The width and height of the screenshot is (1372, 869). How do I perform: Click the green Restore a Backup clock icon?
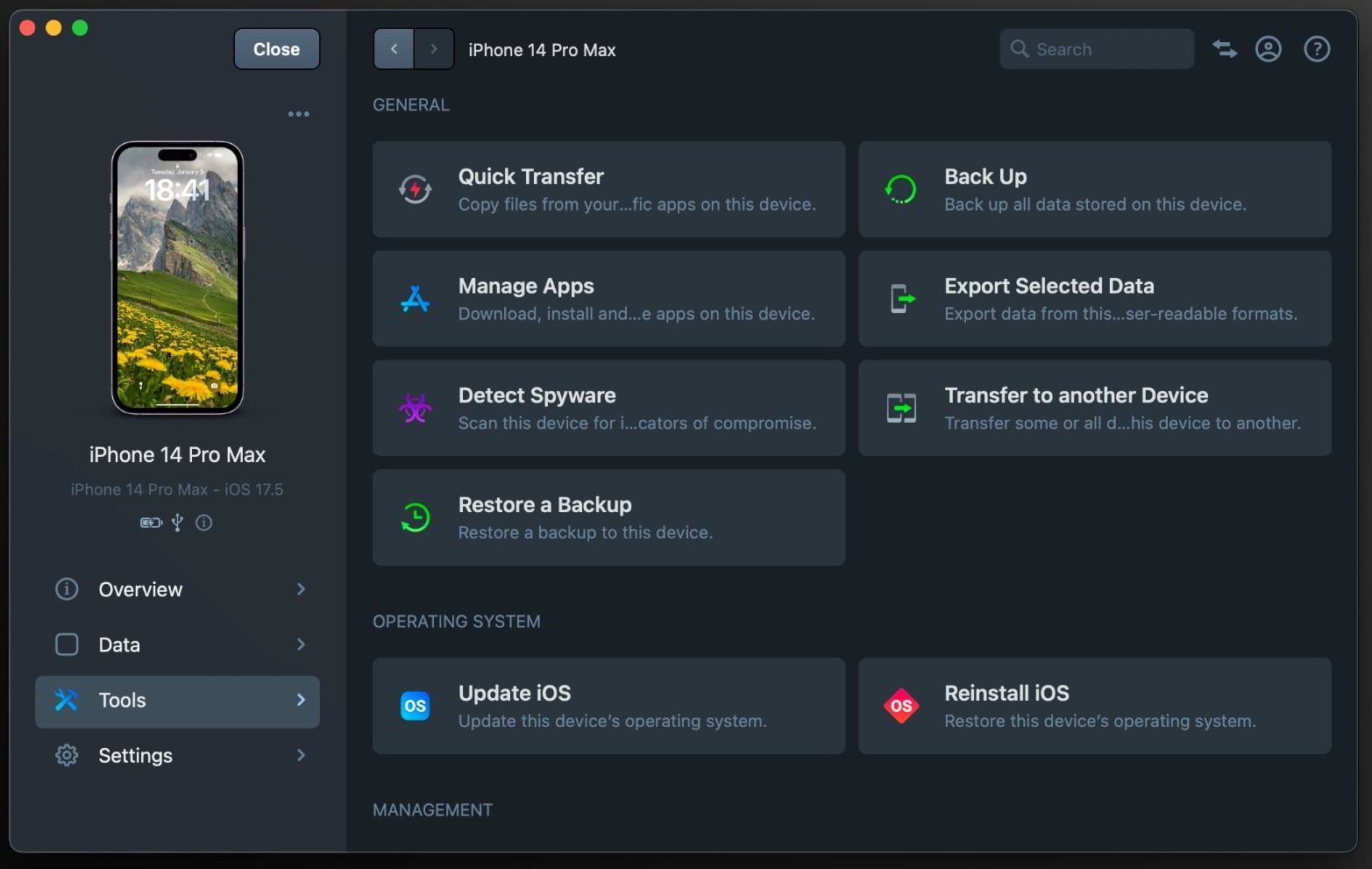[x=416, y=517]
